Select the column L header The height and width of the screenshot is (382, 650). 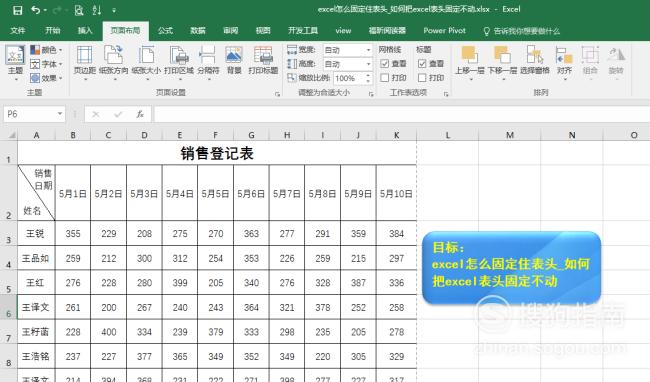448,135
